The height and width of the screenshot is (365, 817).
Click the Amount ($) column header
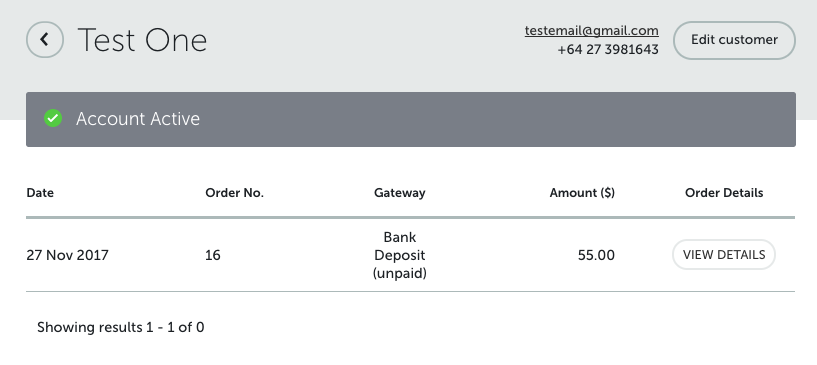point(582,193)
